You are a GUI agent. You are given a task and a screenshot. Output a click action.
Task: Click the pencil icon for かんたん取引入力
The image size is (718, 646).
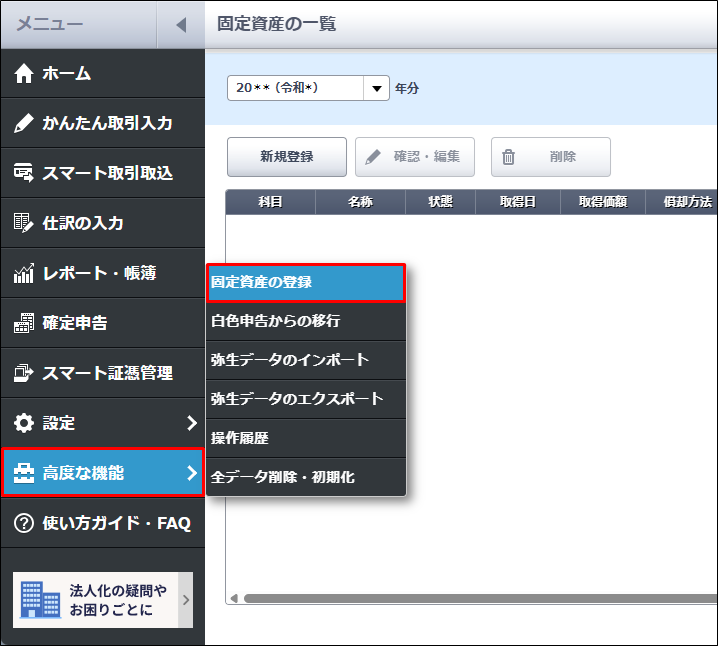click(x=24, y=124)
